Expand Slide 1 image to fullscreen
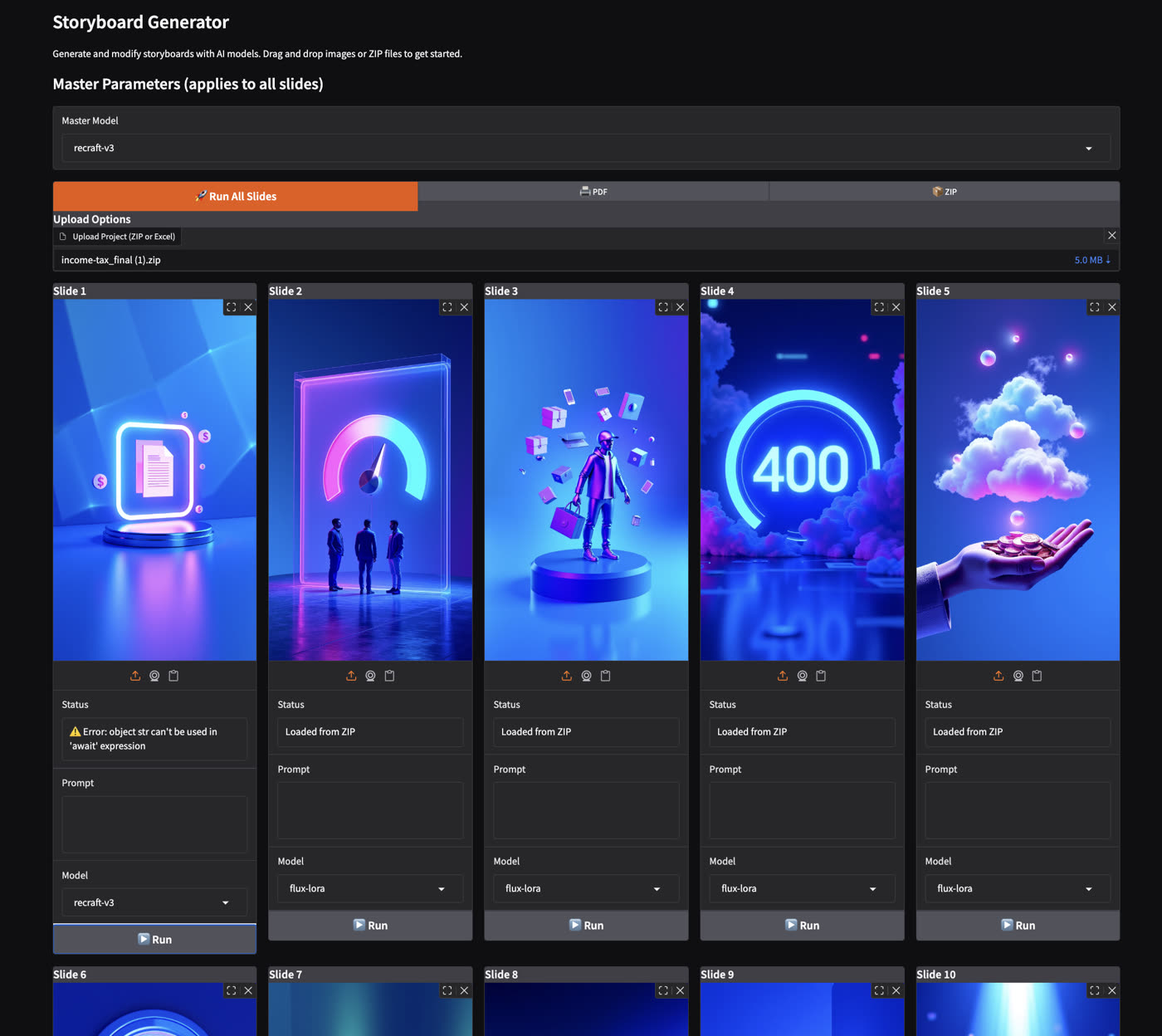Image resolution: width=1162 pixels, height=1036 pixels. [232, 307]
